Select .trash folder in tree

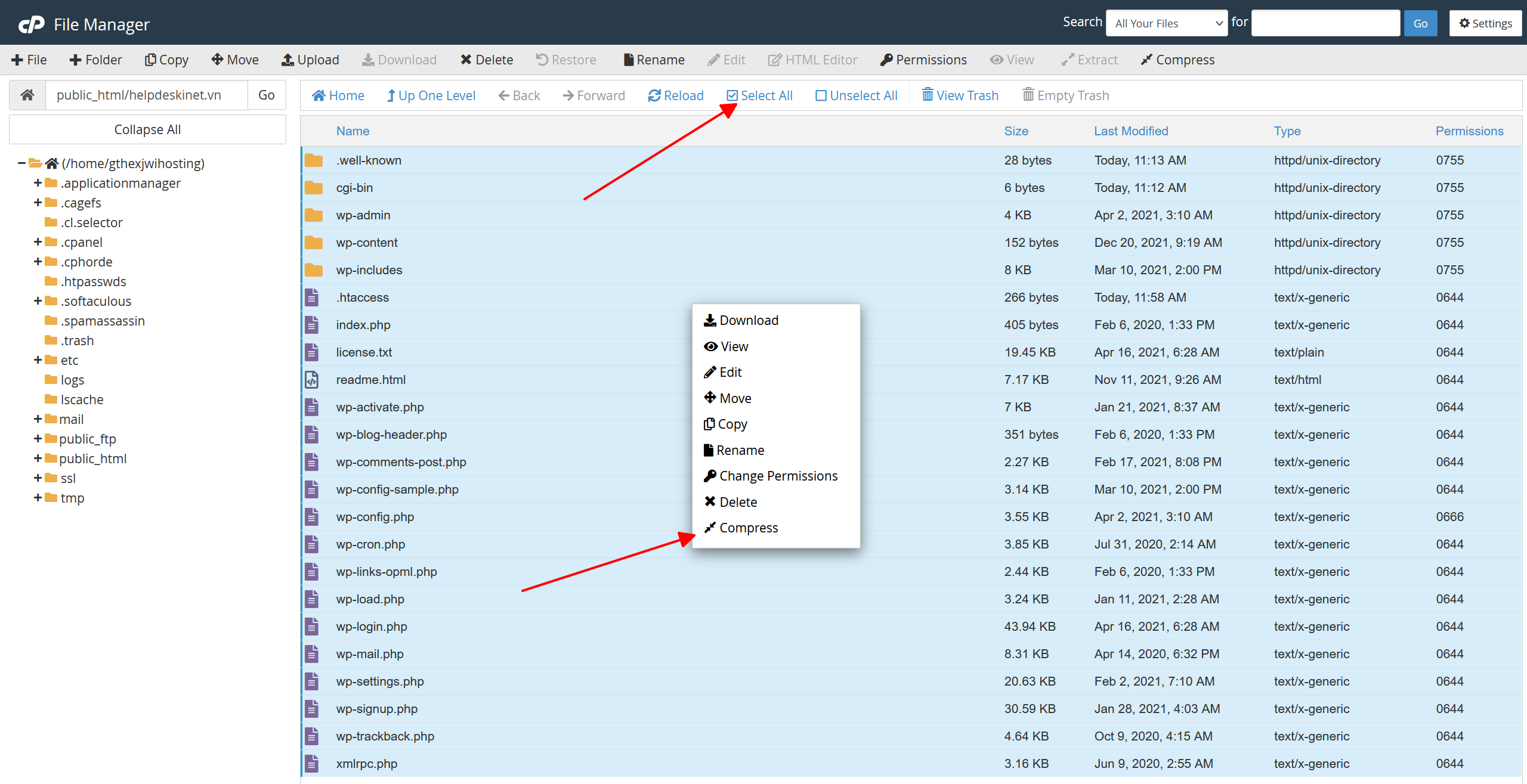pyautogui.click(x=77, y=340)
